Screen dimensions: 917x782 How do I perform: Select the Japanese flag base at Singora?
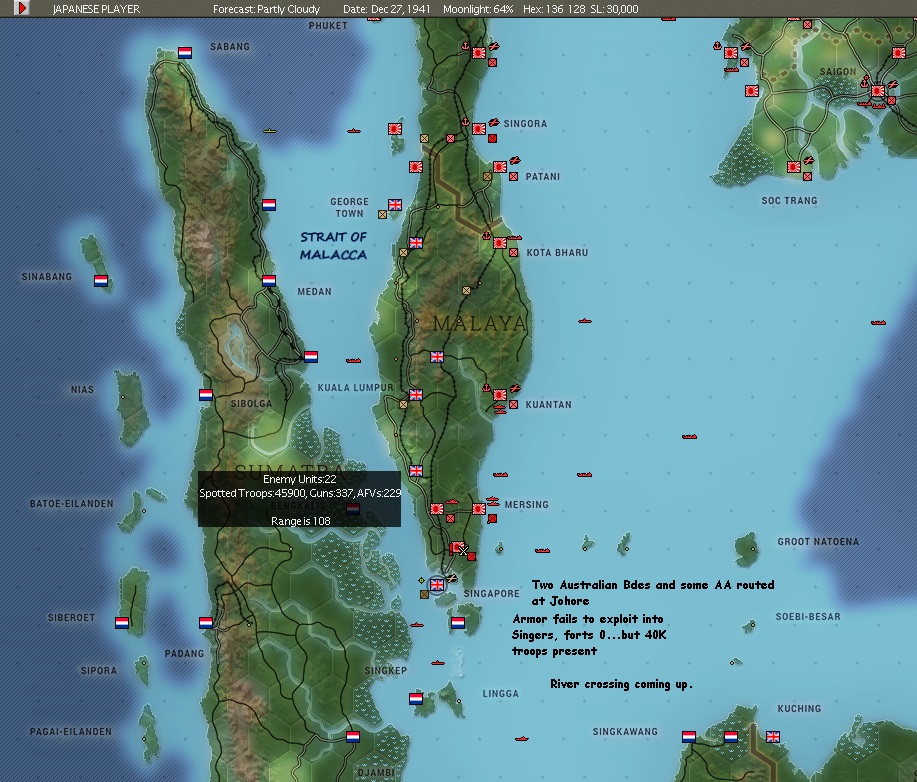click(479, 129)
